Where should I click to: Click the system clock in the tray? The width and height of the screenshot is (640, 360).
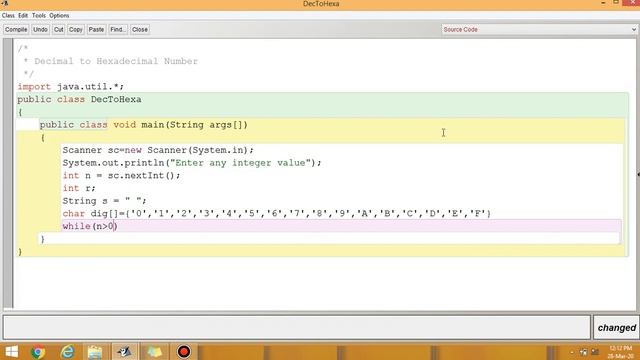tap(620, 352)
